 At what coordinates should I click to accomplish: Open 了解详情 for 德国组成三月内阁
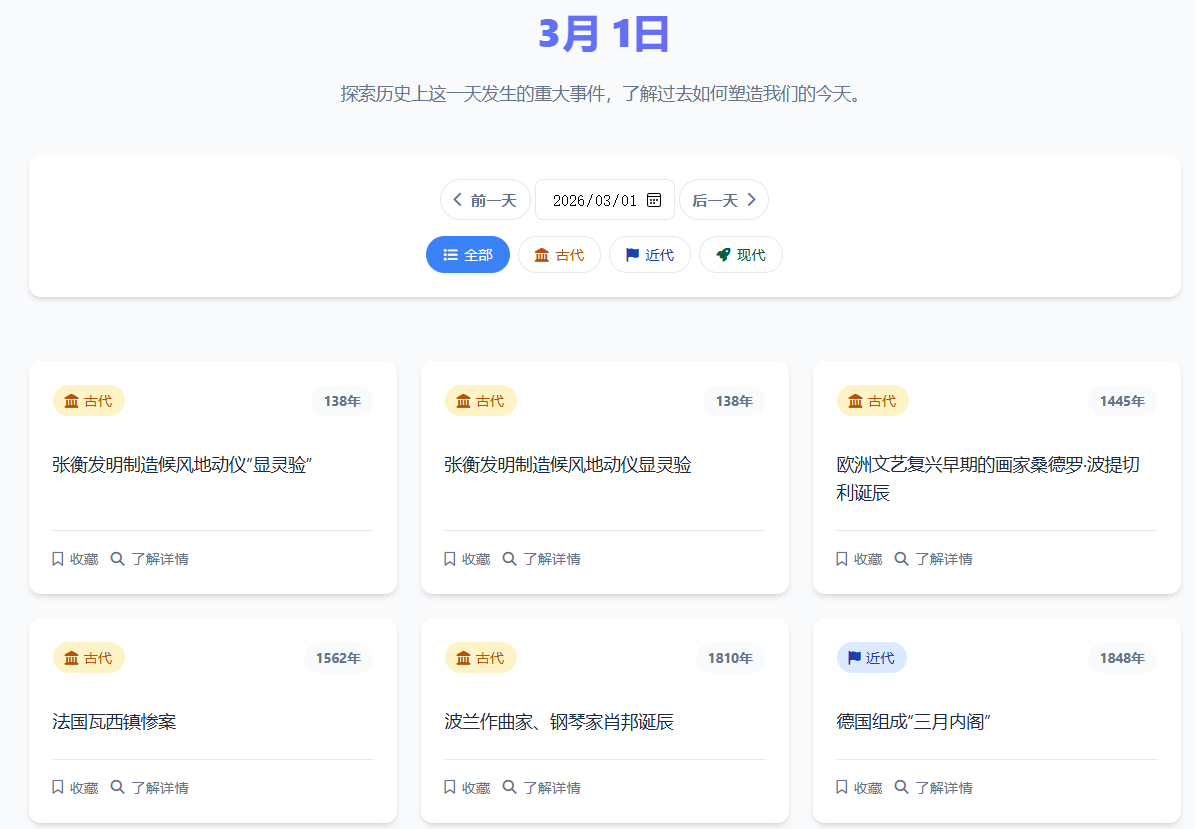(933, 788)
